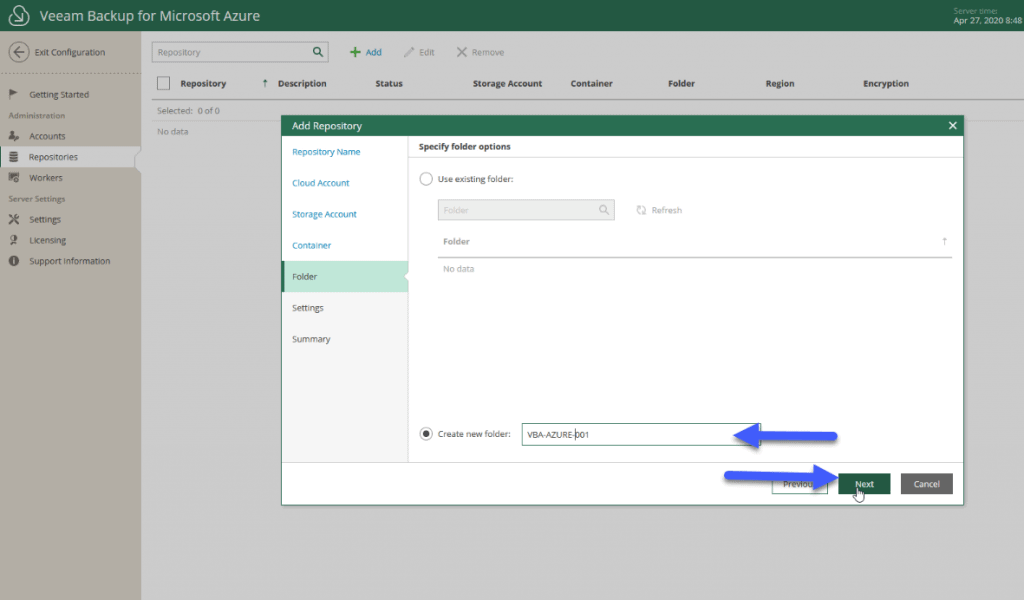
Task: Click Exit Configuration link
Action: point(70,52)
